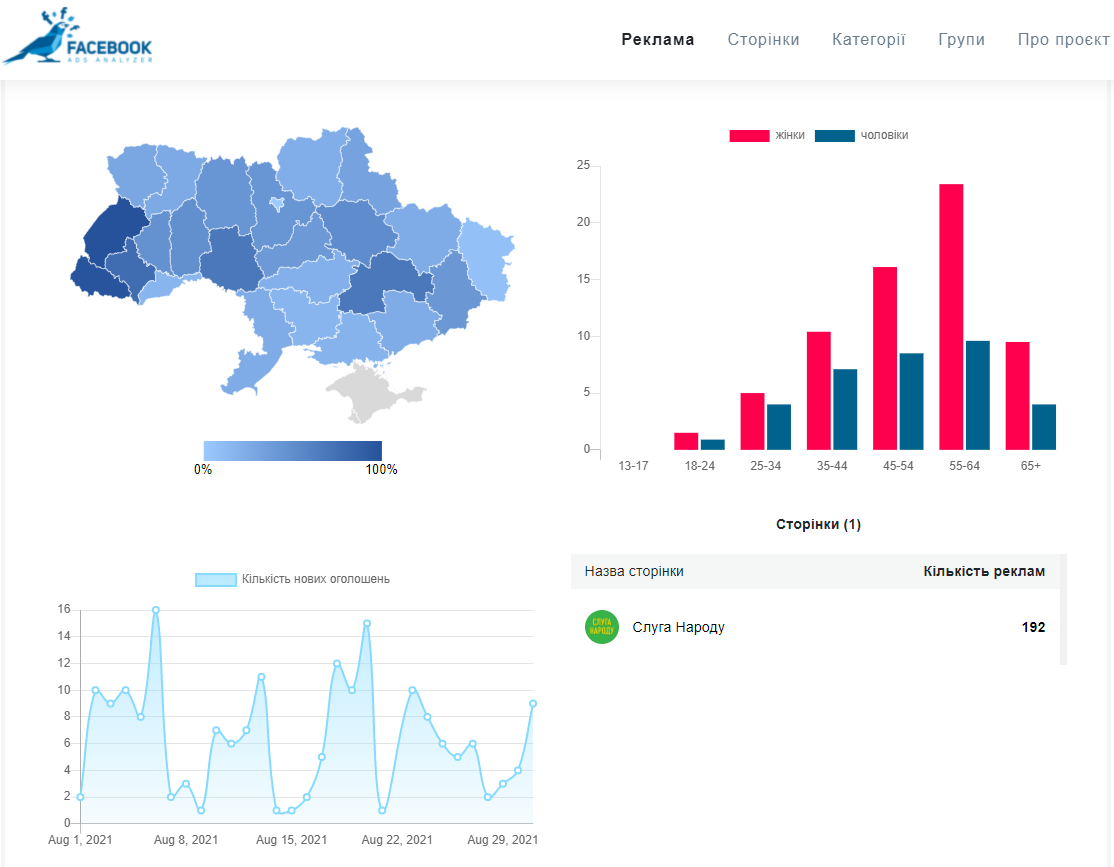This screenshot has width=1114, height=867.
Task: Toggle the чоловіки legend series
Action: [x=861, y=135]
